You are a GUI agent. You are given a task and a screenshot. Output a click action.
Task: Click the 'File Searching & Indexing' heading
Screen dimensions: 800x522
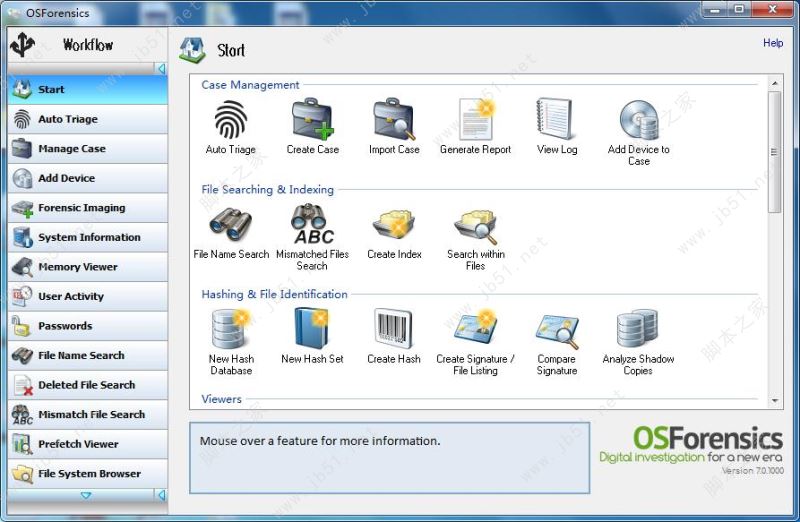pos(267,190)
